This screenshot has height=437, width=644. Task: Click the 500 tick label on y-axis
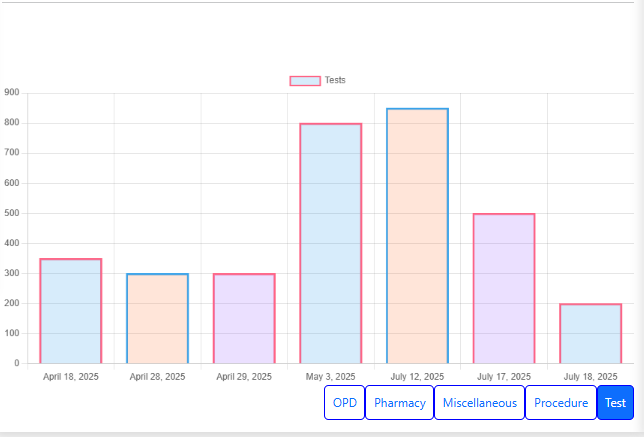pos(12,213)
